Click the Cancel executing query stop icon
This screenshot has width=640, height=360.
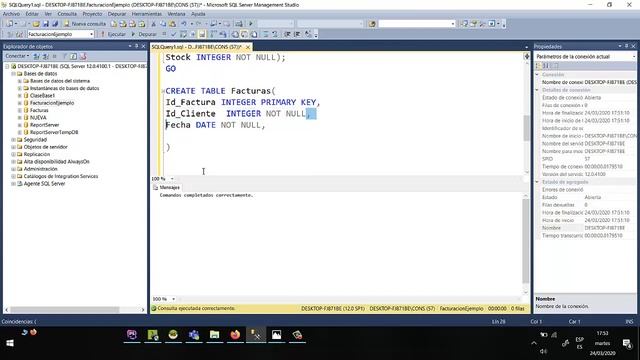(164, 34)
